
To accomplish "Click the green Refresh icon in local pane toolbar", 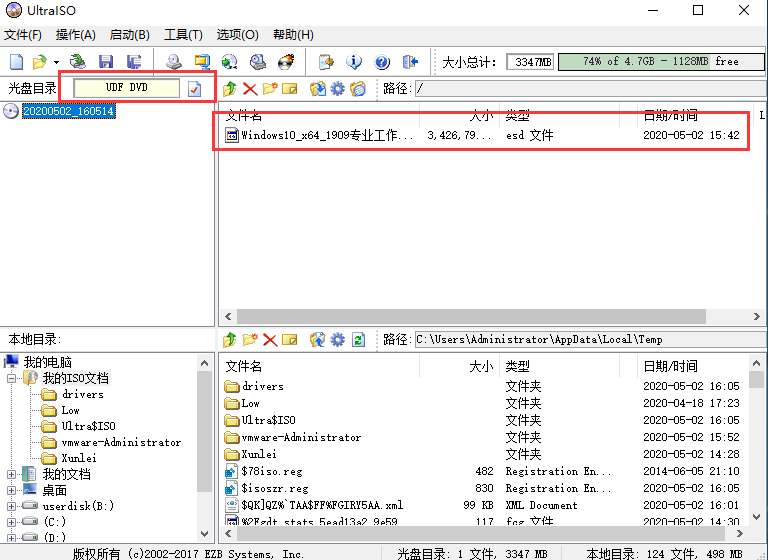I will (x=358, y=340).
